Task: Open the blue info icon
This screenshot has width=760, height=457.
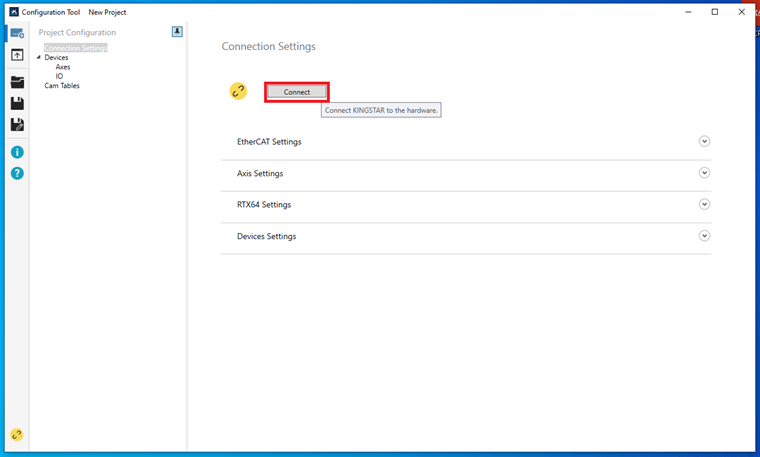Action: click(17, 152)
